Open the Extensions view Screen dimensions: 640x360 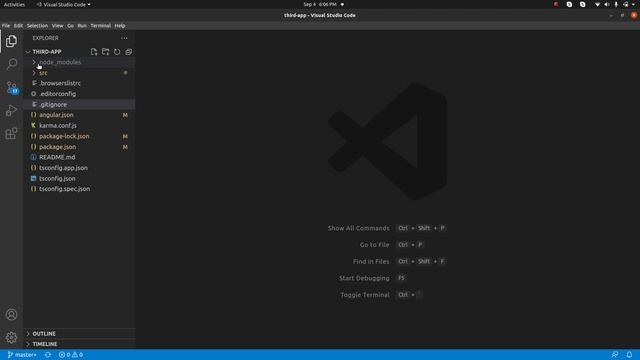11,133
